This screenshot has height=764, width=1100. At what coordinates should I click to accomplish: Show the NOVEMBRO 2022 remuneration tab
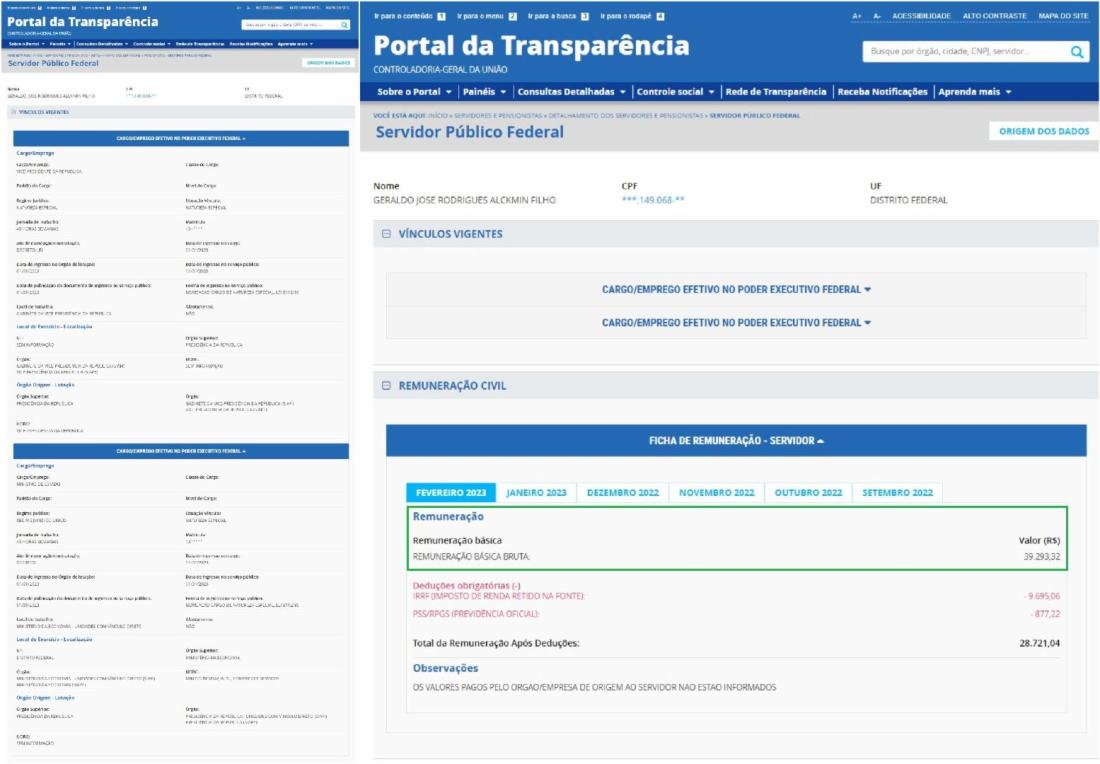click(x=716, y=492)
